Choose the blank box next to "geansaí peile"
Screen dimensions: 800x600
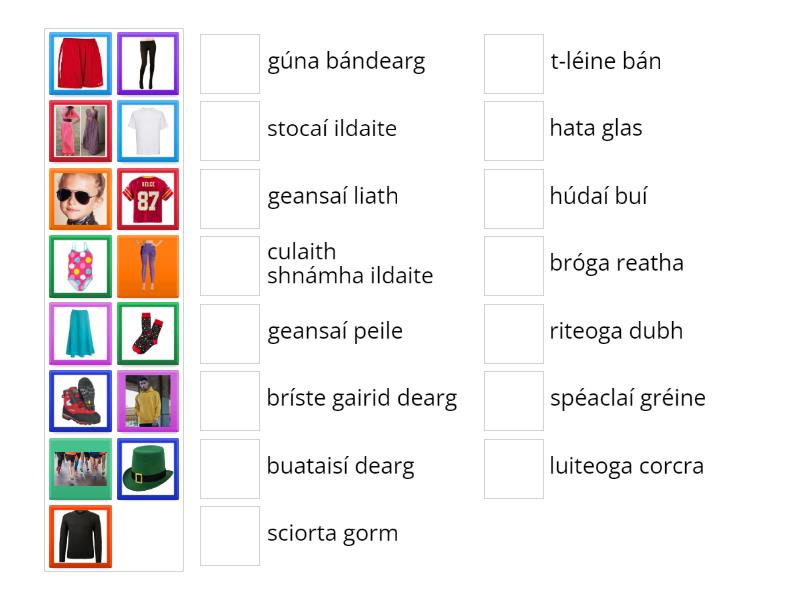[230, 334]
